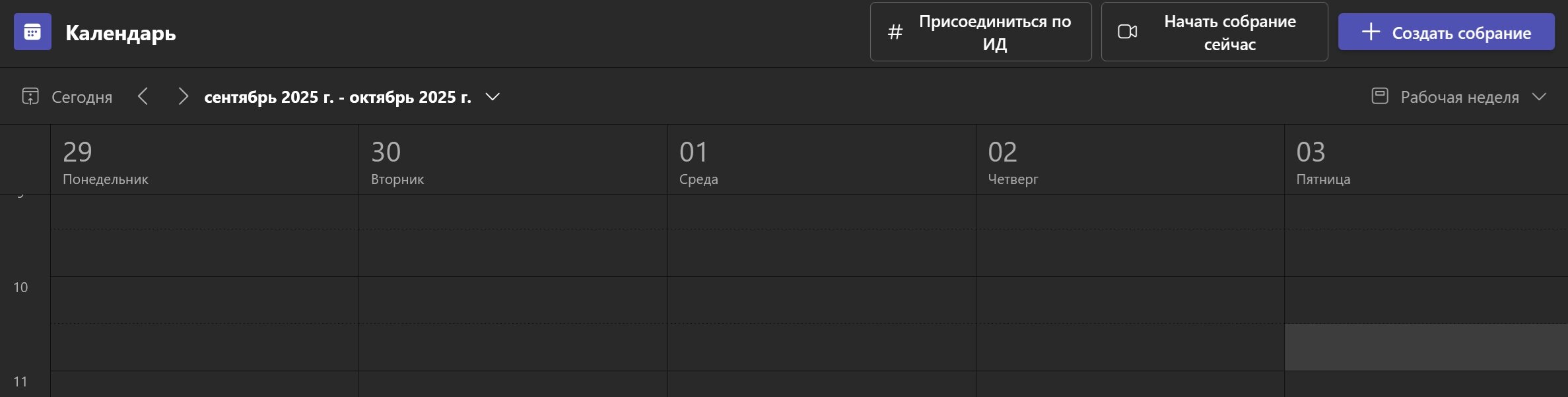Click the video camera meeting icon
1568x397 pixels.
pos(1127,31)
